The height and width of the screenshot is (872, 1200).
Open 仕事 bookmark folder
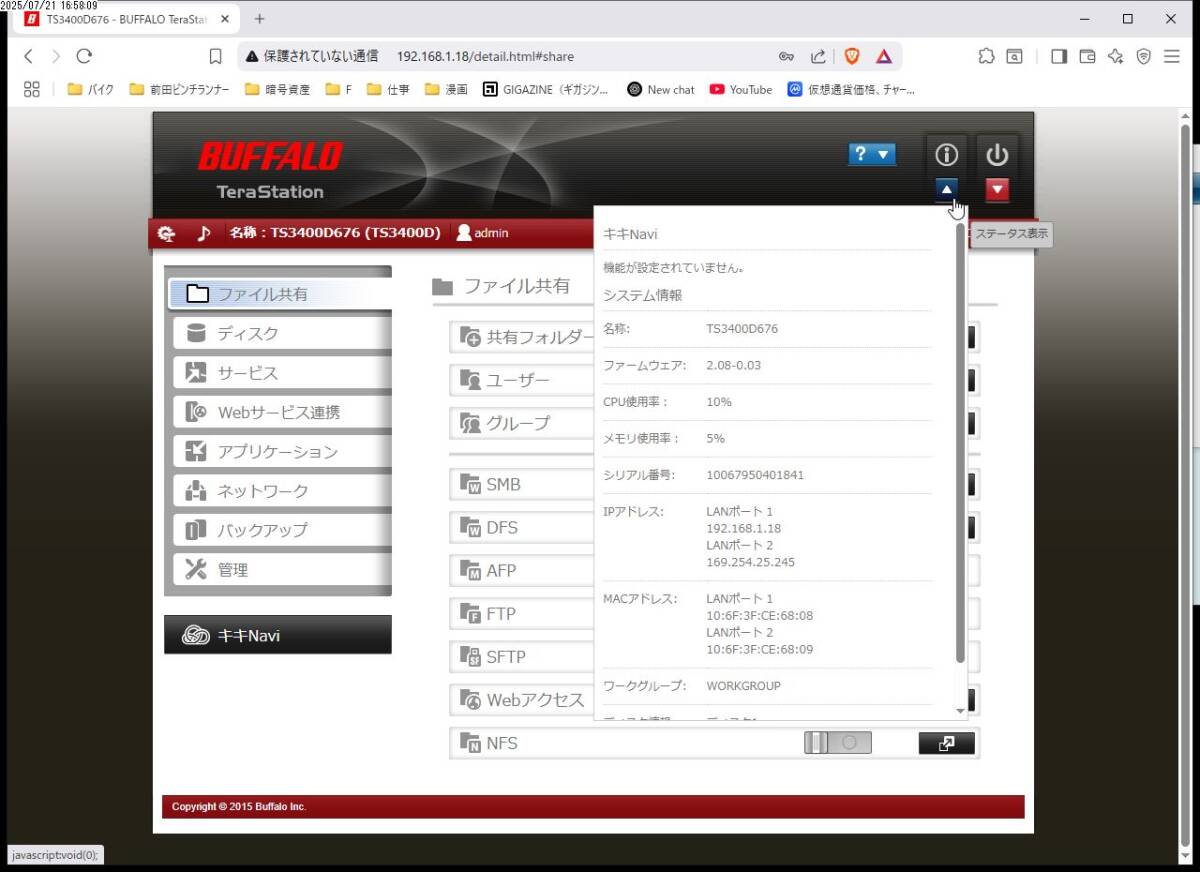point(388,89)
